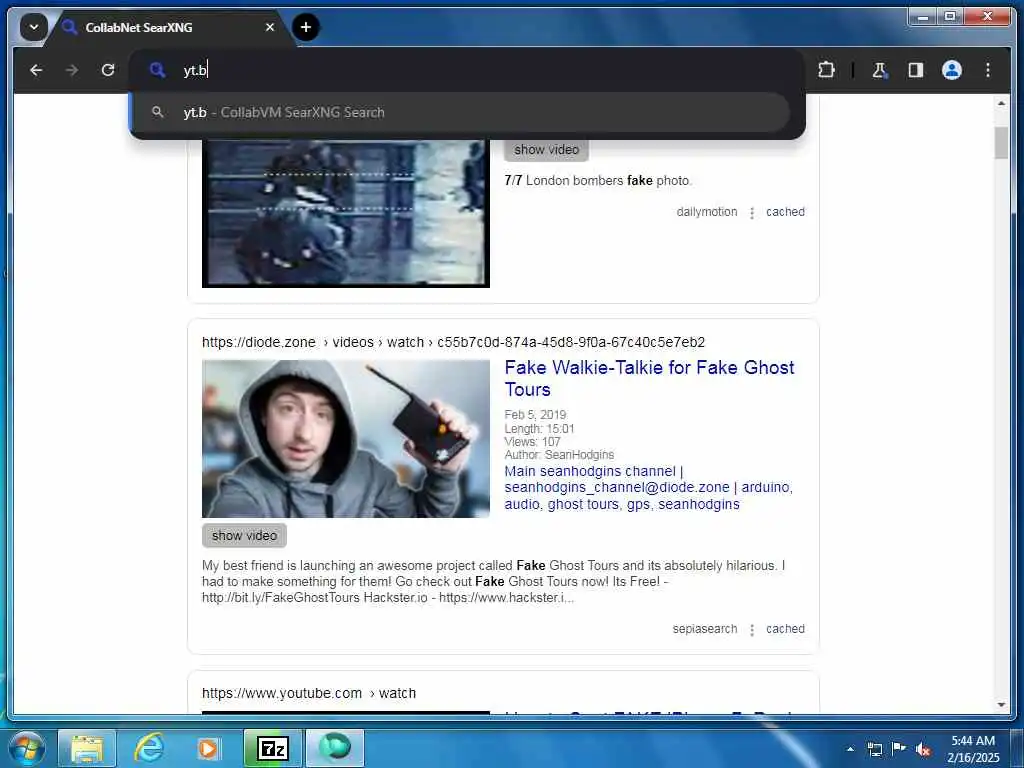The image size is (1024, 768).
Task: Click the page scrollbar down arrow
Action: pyautogui.click(x=1001, y=705)
